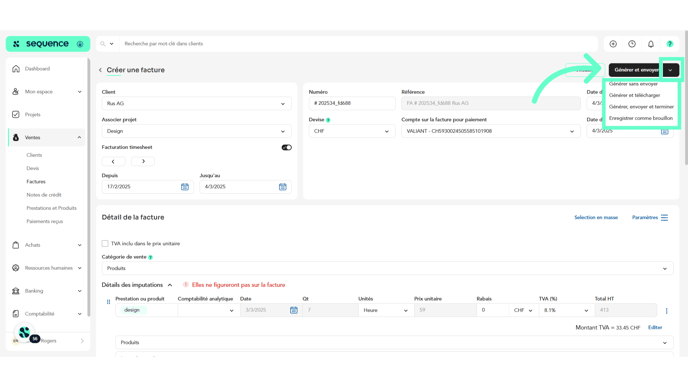Expand the Catégorie de vente Produits dropdown
Image resolution: width=688 pixels, height=387 pixels.
[387, 269]
